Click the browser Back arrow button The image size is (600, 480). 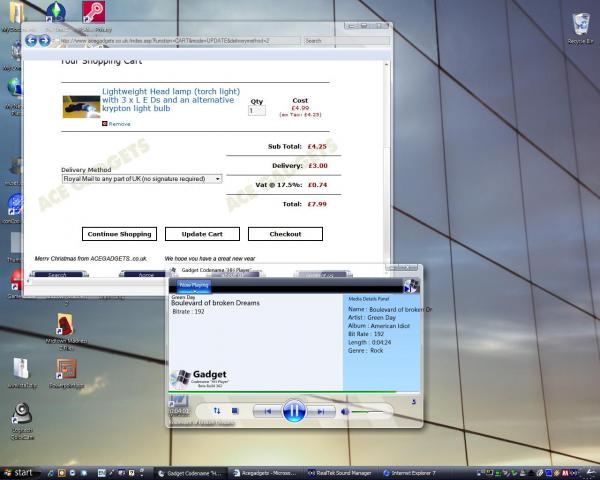pyautogui.click(x=31, y=41)
